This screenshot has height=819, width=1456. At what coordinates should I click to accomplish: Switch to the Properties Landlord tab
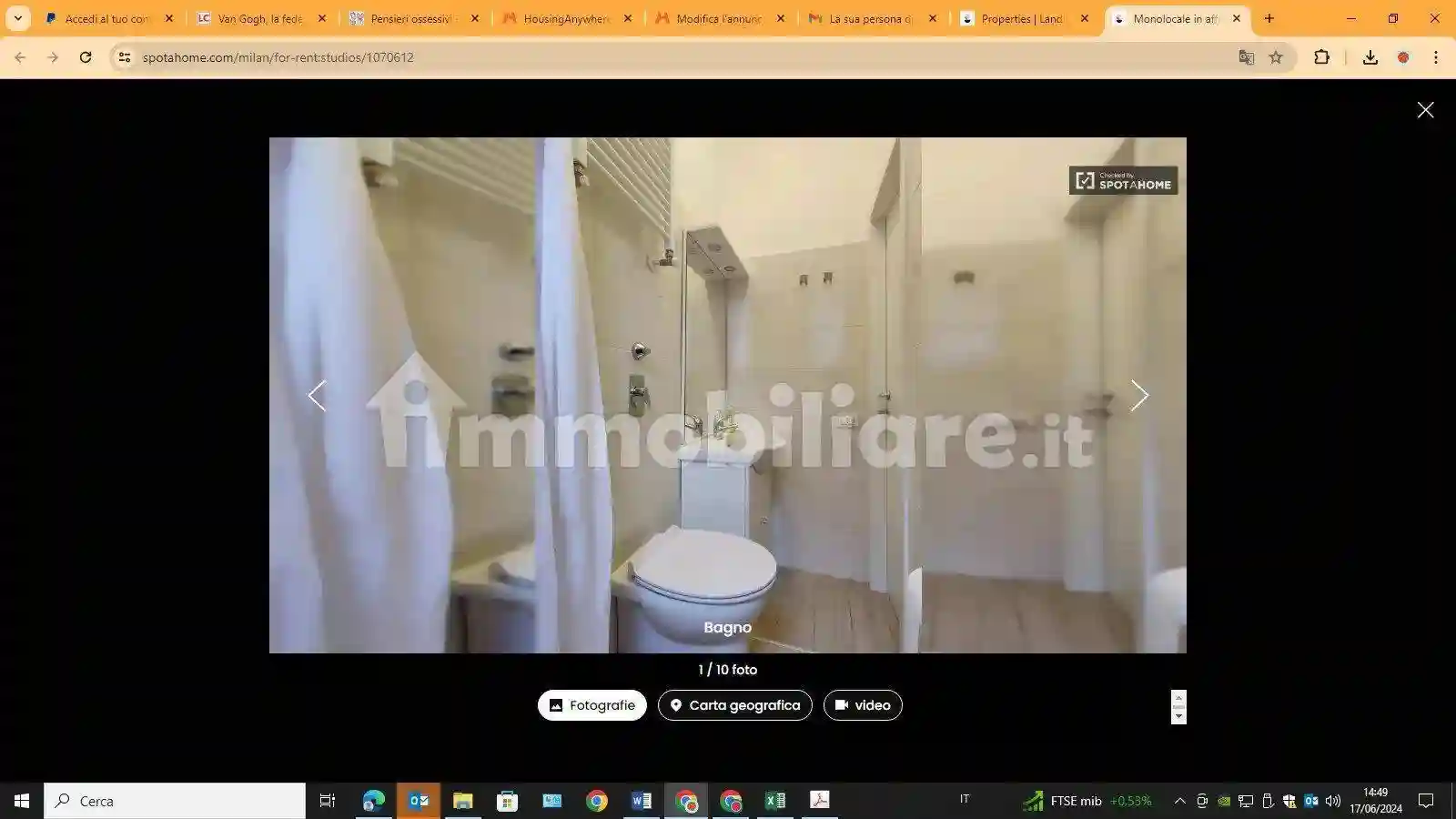click(1019, 18)
